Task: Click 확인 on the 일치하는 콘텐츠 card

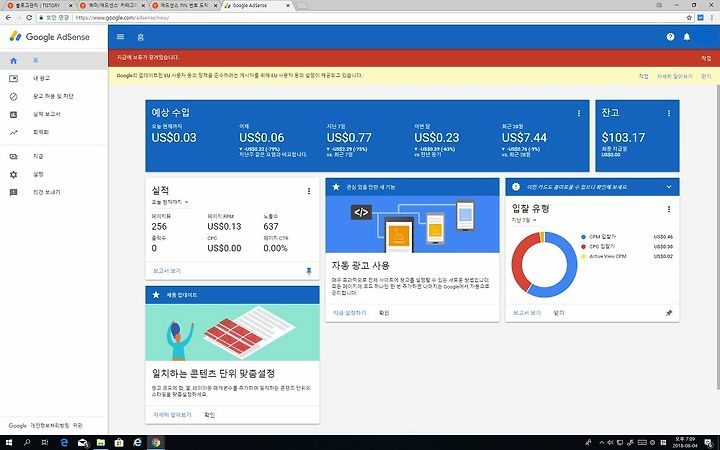Action: [x=209, y=415]
